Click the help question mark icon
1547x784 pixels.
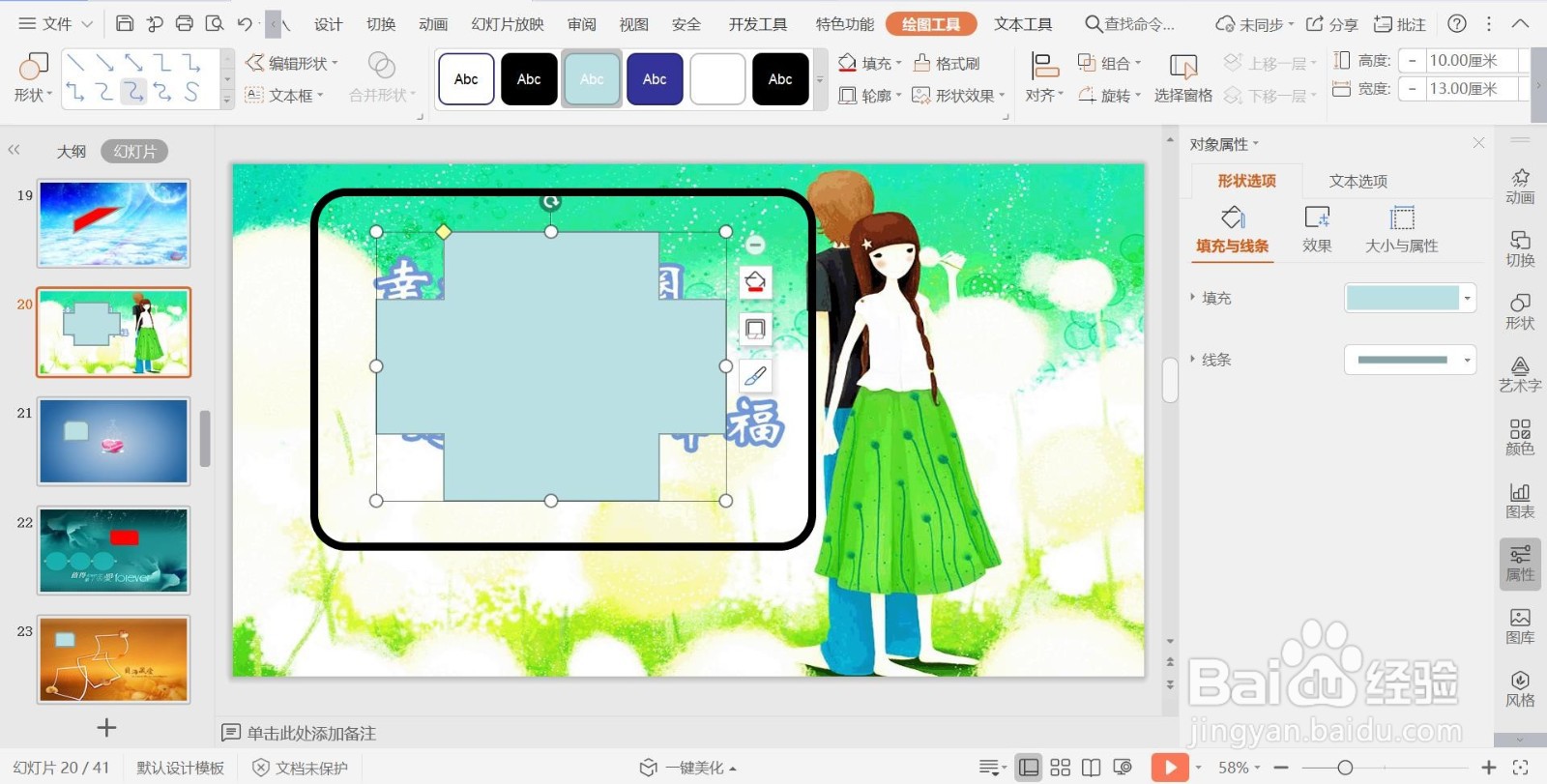point(1457,23)
